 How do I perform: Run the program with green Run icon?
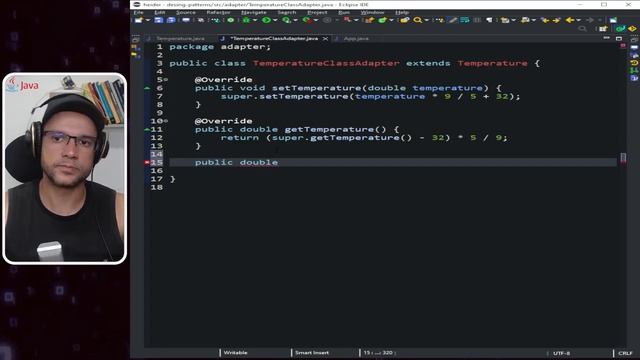click(x=266, y=20)
